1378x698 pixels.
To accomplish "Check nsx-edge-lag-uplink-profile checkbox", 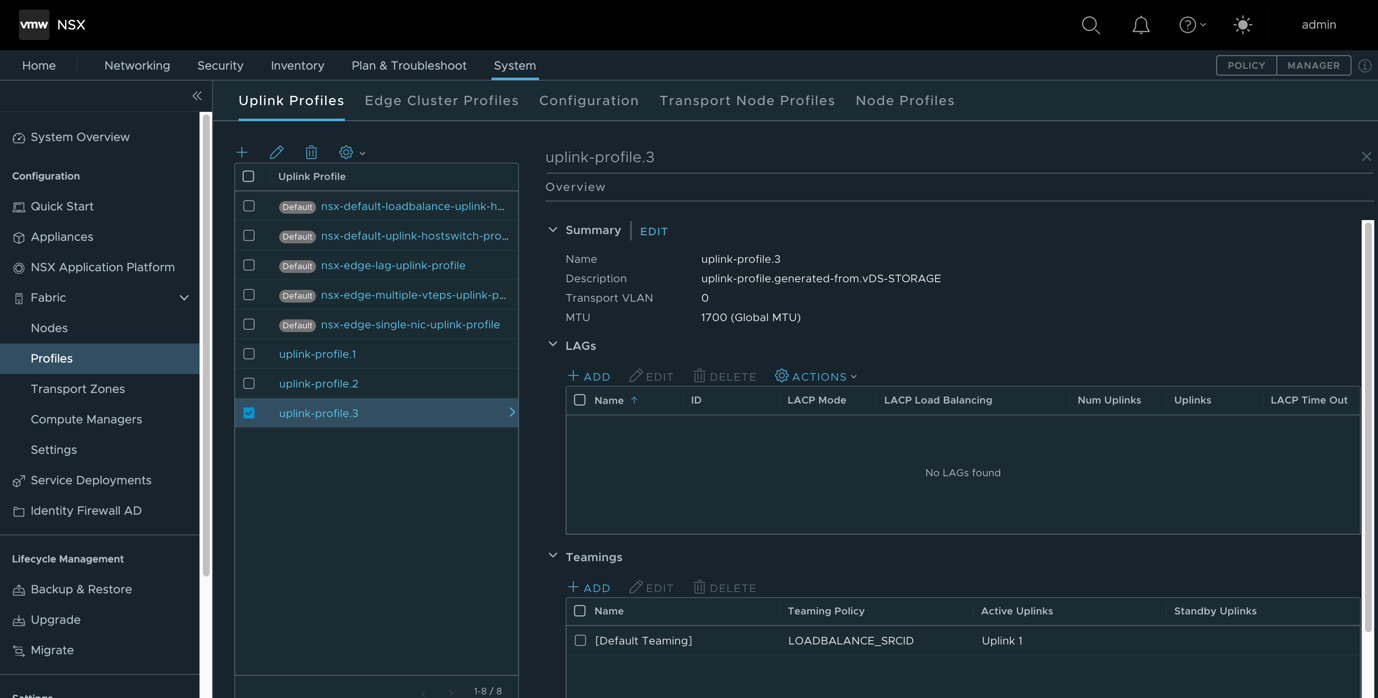I will pyautogui.click(x=249, y=265).
